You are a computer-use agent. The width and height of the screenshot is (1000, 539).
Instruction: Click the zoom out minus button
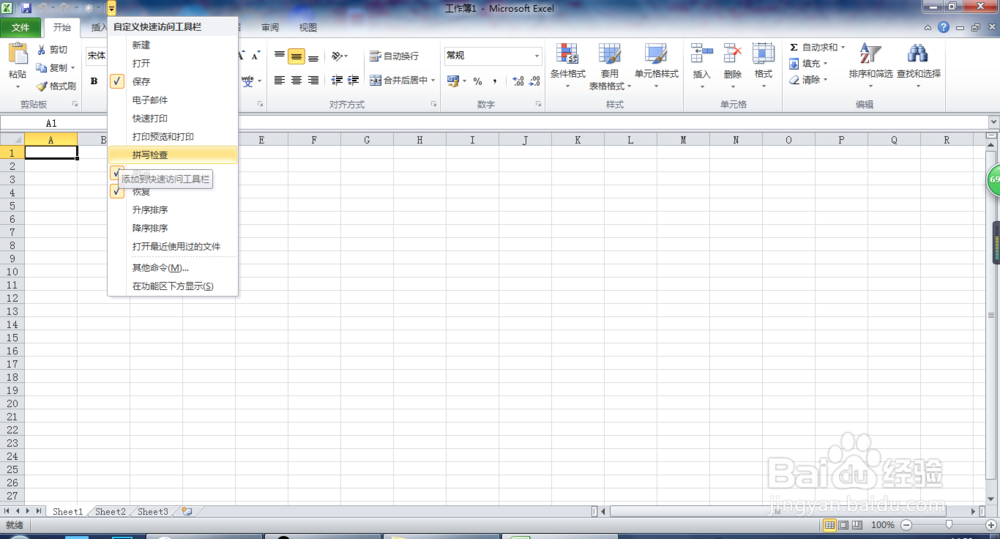point(906,525)
